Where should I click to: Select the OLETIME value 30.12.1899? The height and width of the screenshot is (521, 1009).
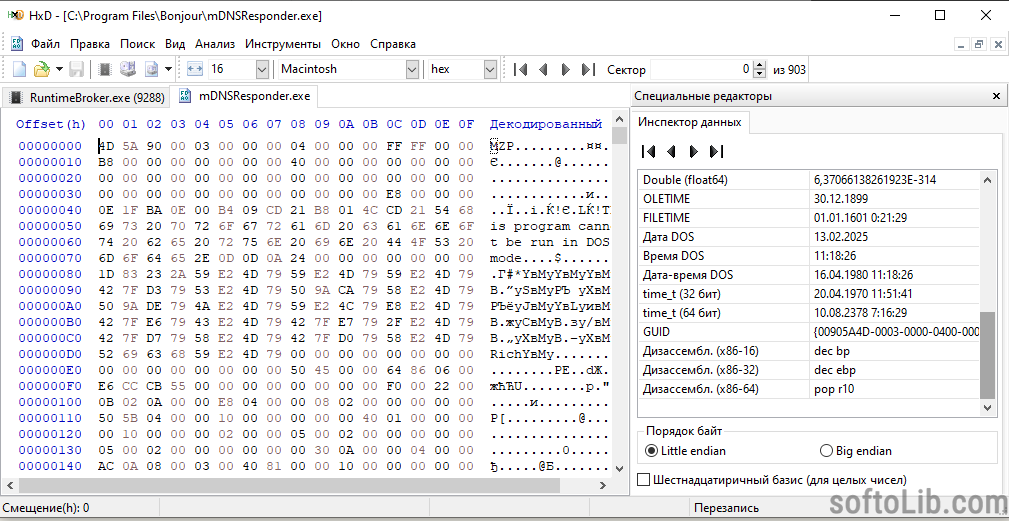coord(840,199)
